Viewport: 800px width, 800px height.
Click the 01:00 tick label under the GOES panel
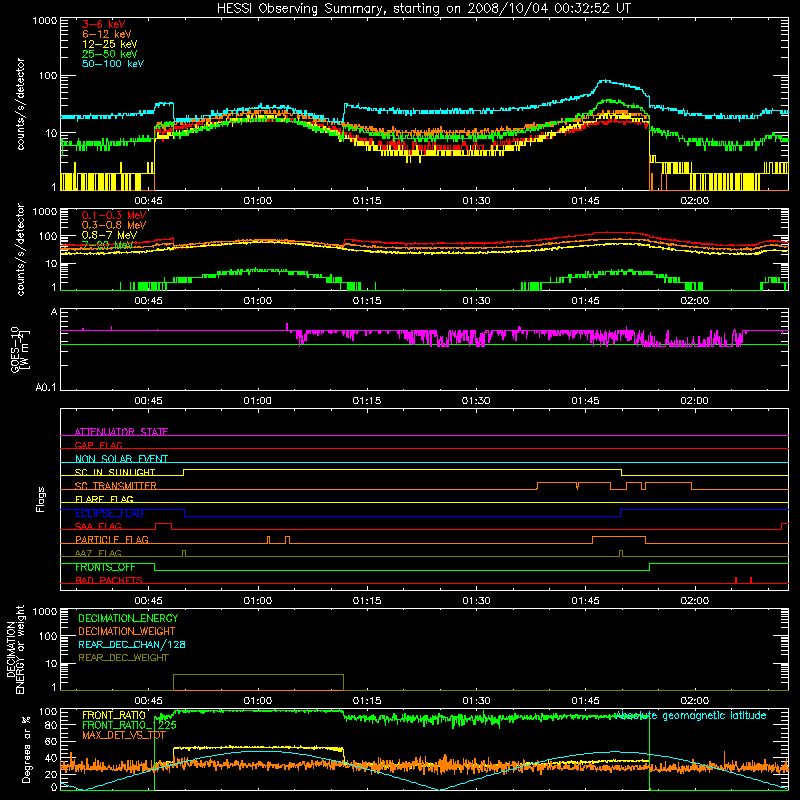pyautogui.click(x=258, y=401)
